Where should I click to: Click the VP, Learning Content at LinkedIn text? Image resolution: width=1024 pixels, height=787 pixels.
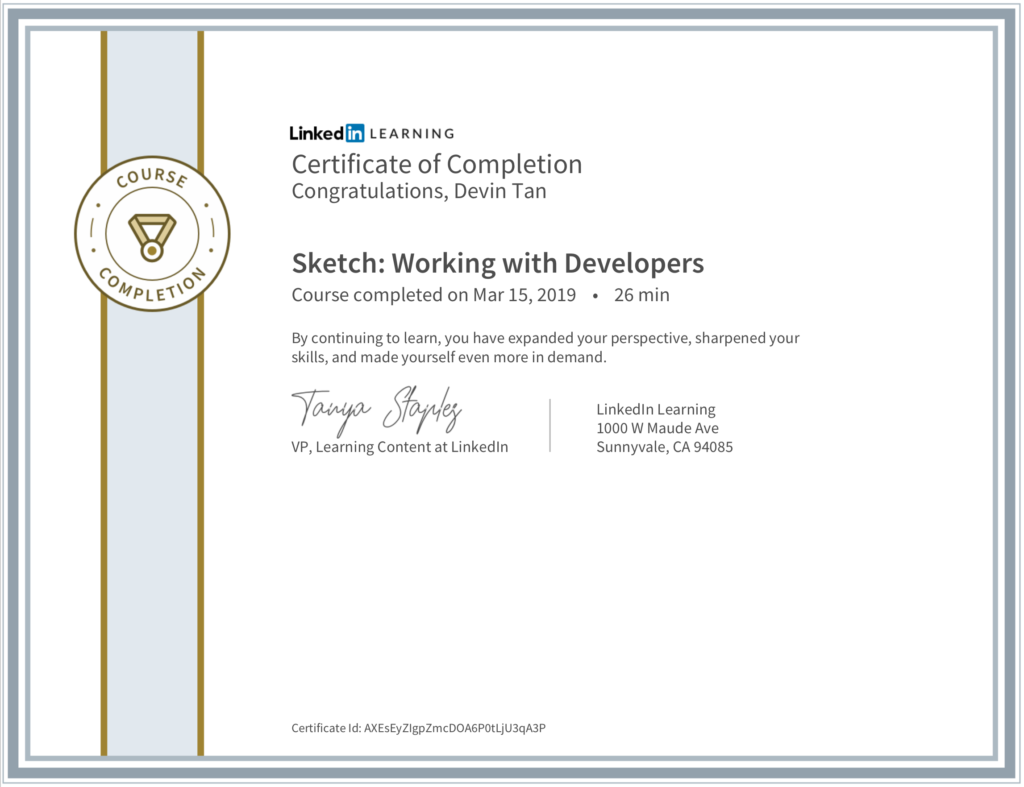coord(399,447)
